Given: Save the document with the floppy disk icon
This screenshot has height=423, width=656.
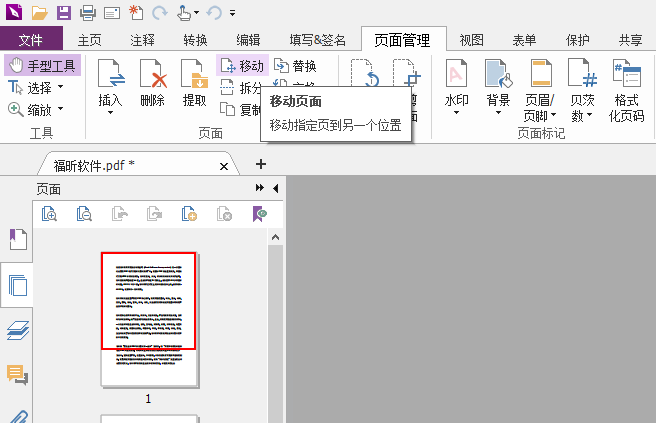Looking at the screenshot, I should 64,13.
